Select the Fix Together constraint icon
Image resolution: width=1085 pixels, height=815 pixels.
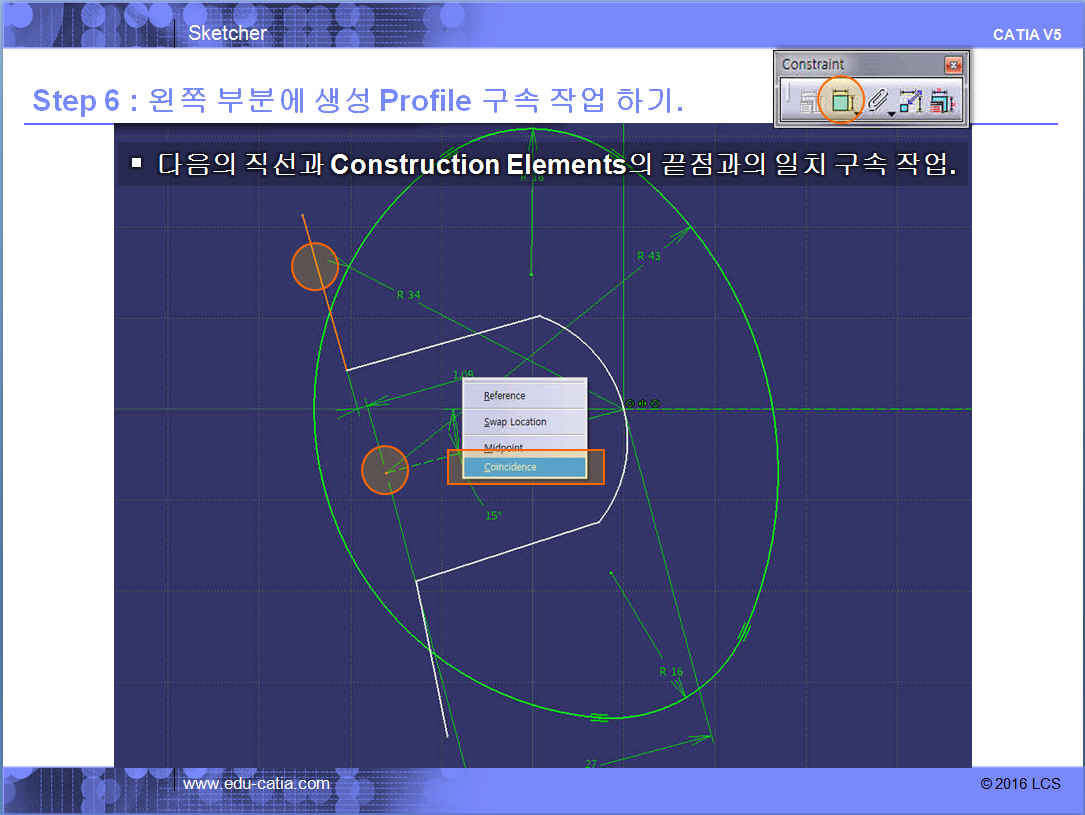(x=910, y=101)
